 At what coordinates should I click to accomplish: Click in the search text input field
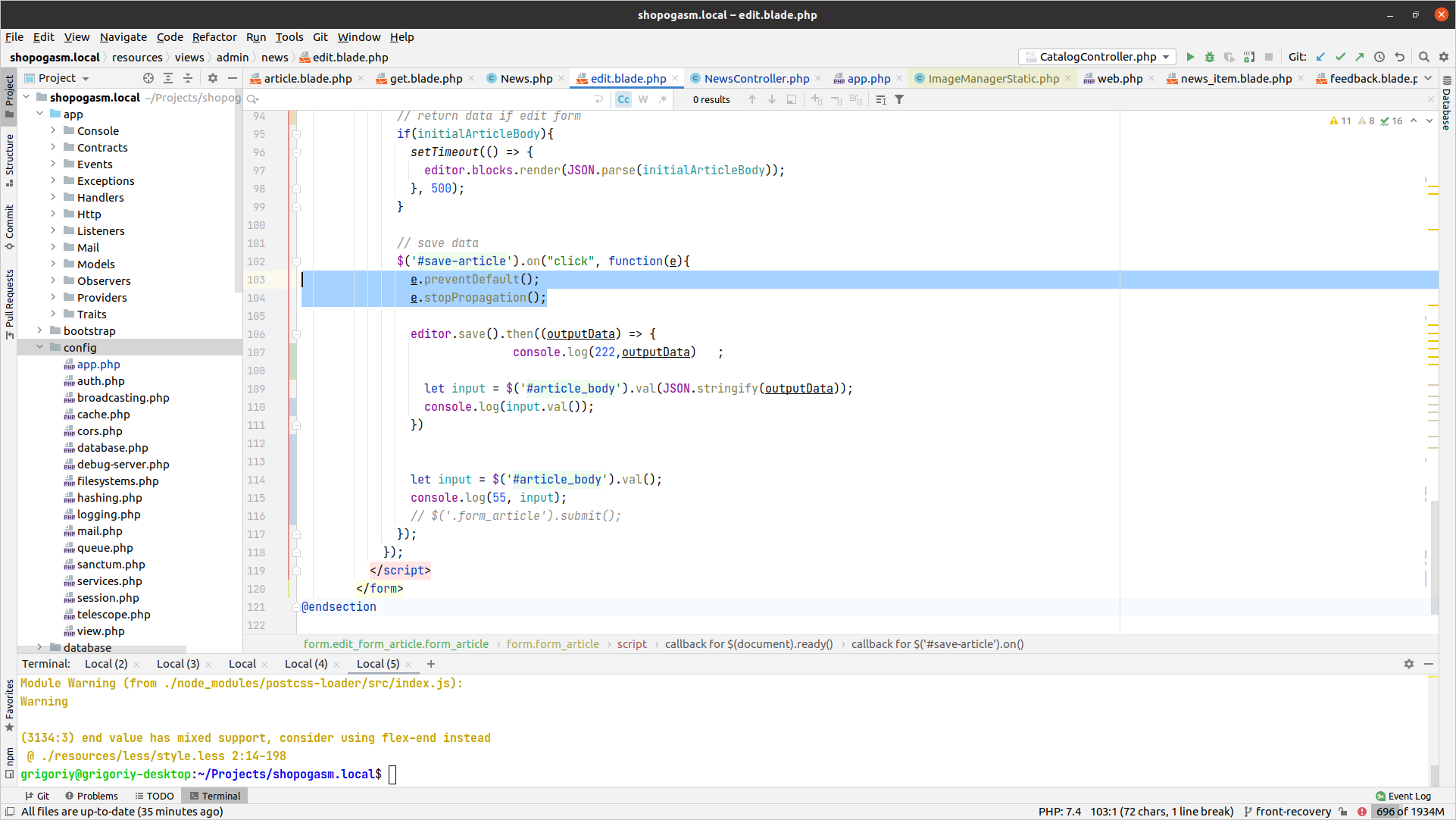coord(424,99)
